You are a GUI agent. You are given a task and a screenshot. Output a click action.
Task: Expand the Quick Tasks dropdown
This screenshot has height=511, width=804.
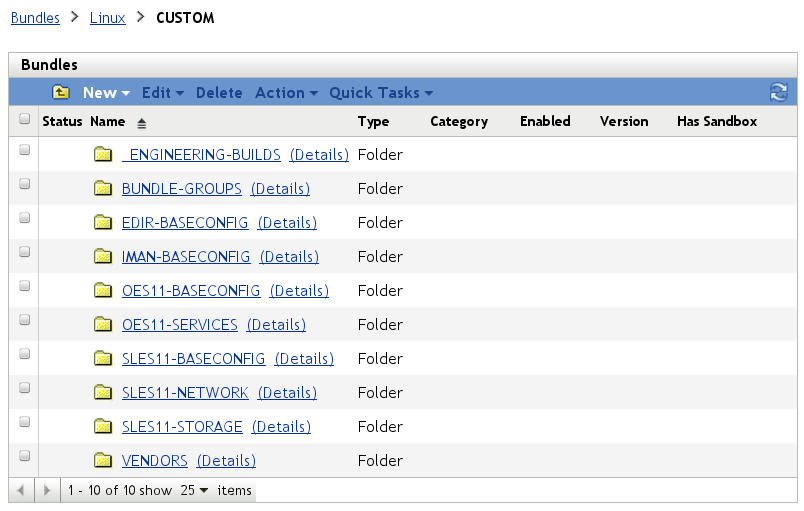[381, 93]
